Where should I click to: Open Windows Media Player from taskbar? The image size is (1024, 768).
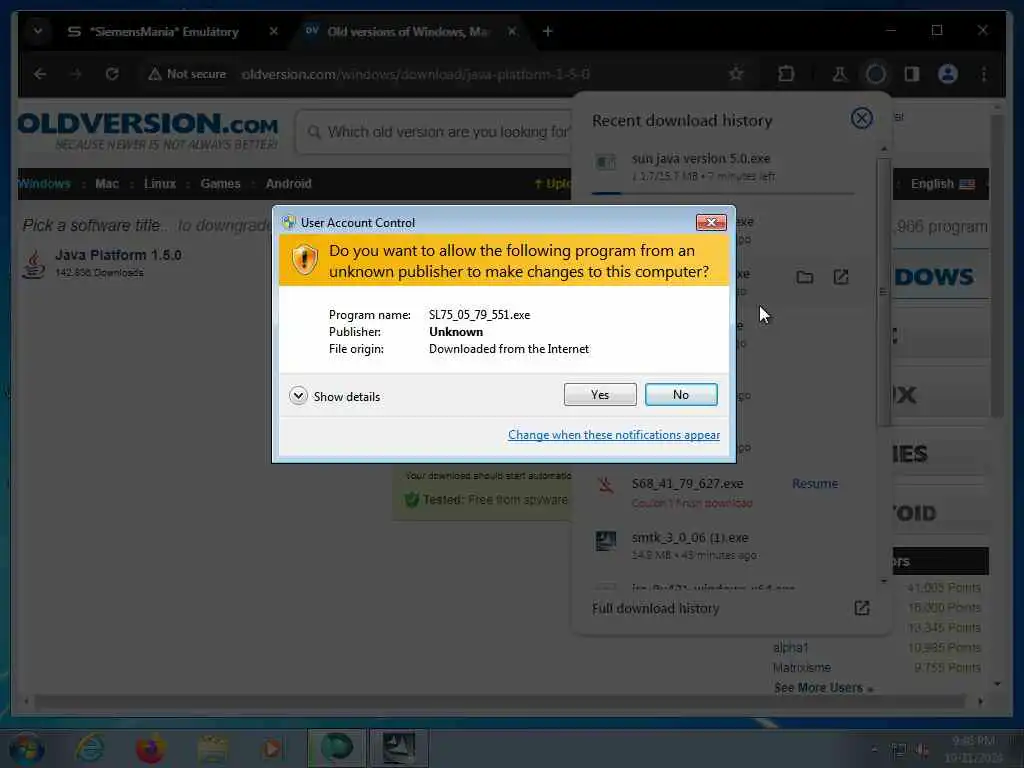pos(272,749)
